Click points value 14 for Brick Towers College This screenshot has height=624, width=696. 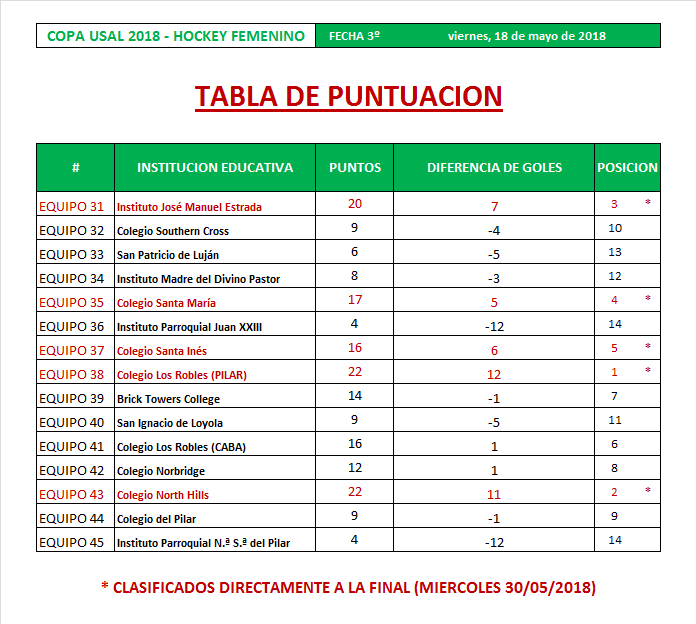click(x=355, y=395)
